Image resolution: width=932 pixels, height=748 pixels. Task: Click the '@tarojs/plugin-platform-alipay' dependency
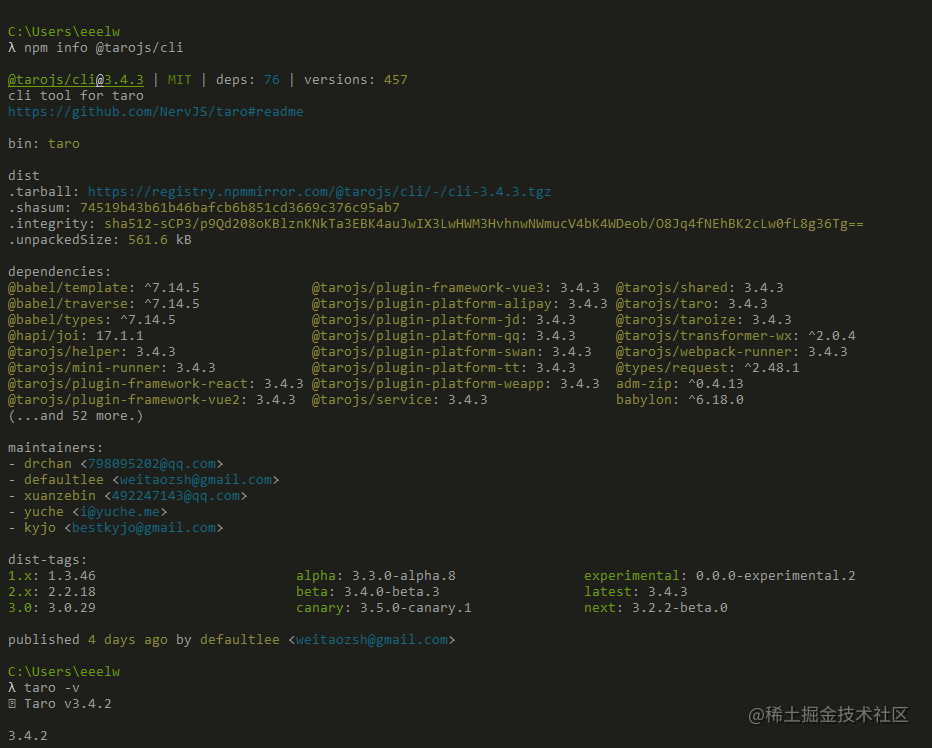[459, 304]
